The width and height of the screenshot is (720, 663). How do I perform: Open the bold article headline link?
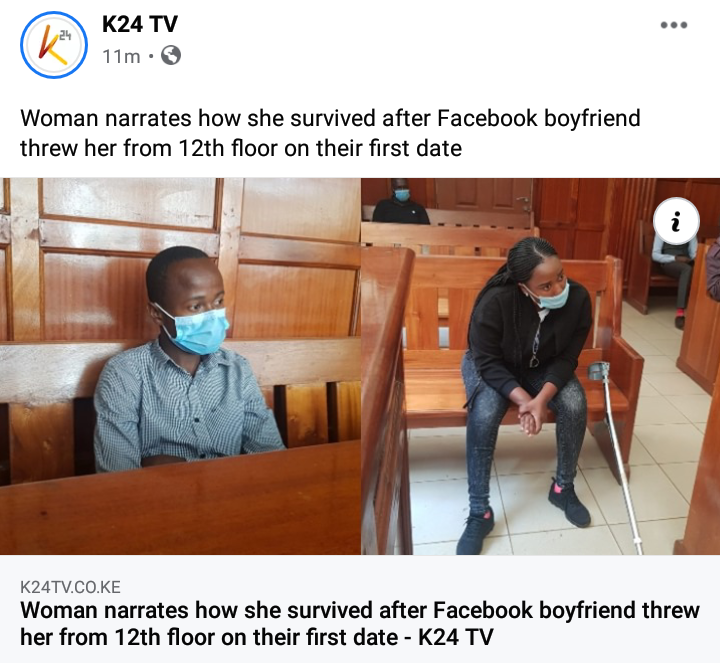[360, 624]
